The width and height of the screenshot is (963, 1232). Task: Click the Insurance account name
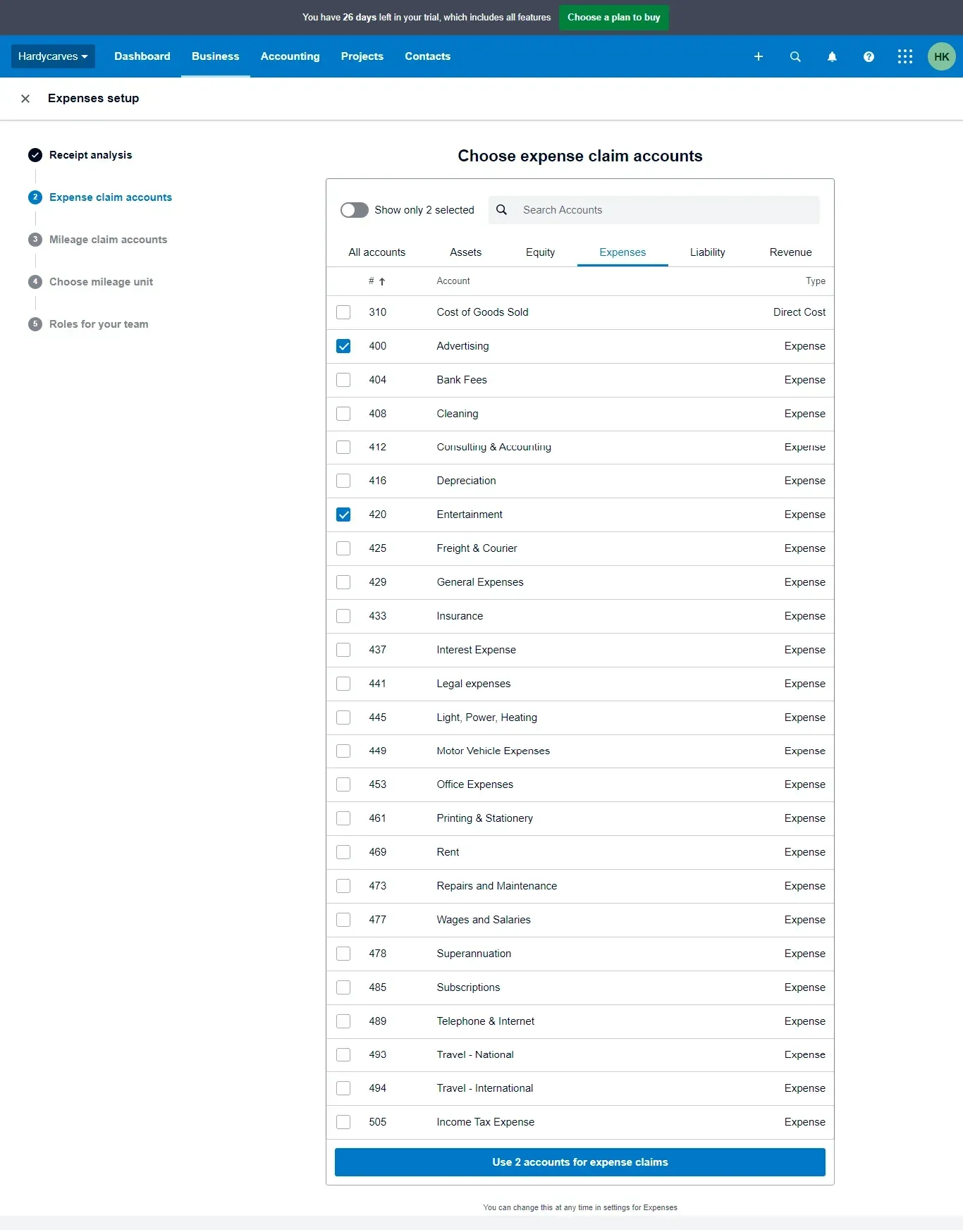(460, 616)
